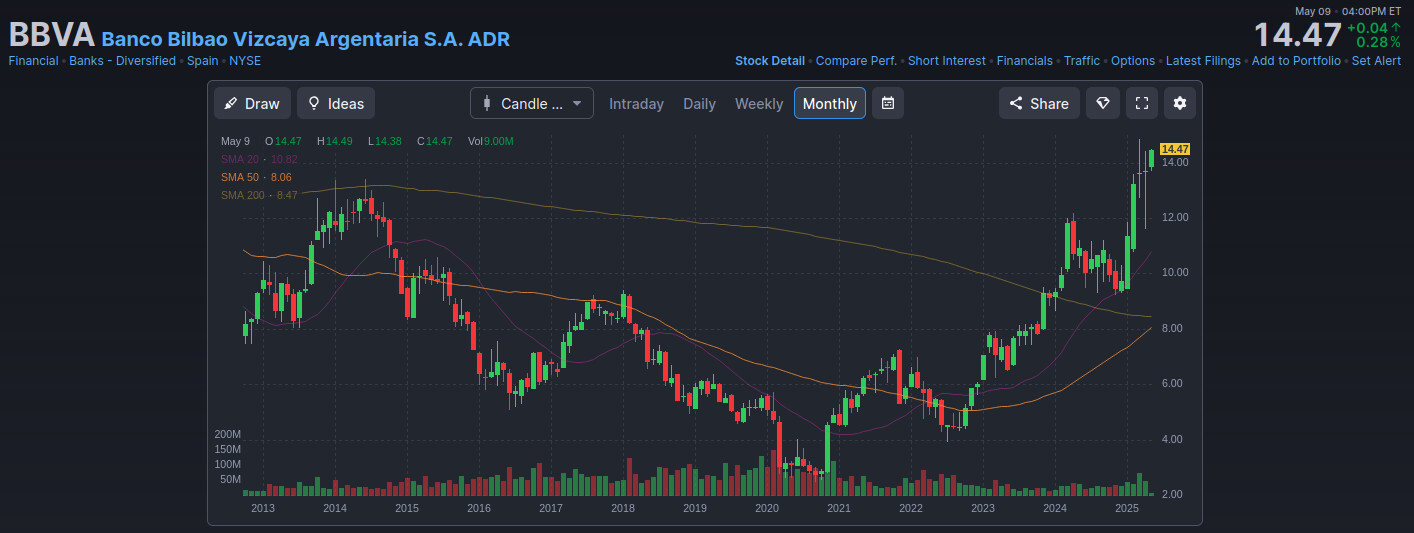The image size is (1414, 533).
Task: Click the 0.28% percent change value
Action: pos(1379,42)
